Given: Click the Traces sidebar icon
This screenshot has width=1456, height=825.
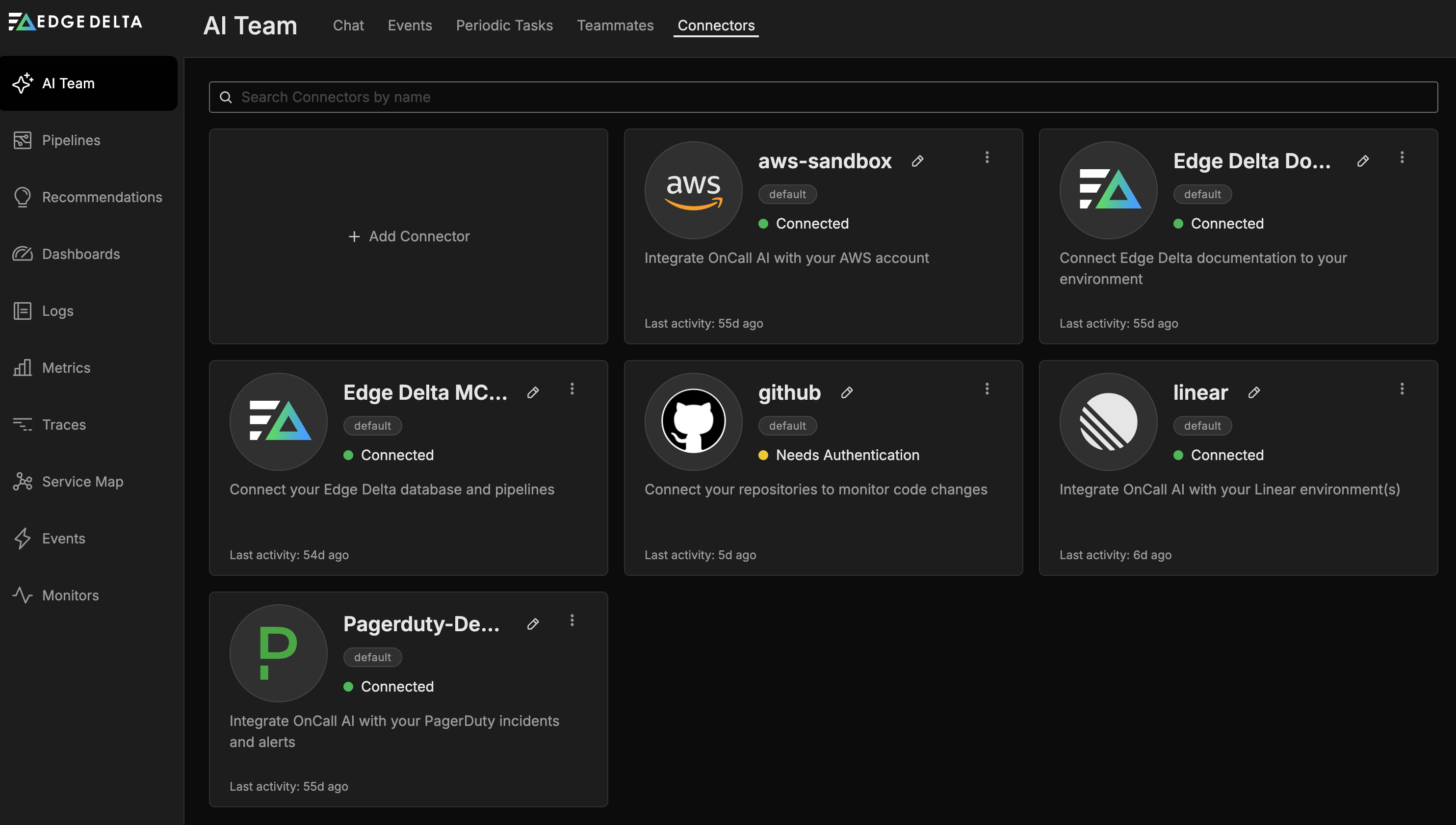Looking at the screenshot, I should pos(23,424).
